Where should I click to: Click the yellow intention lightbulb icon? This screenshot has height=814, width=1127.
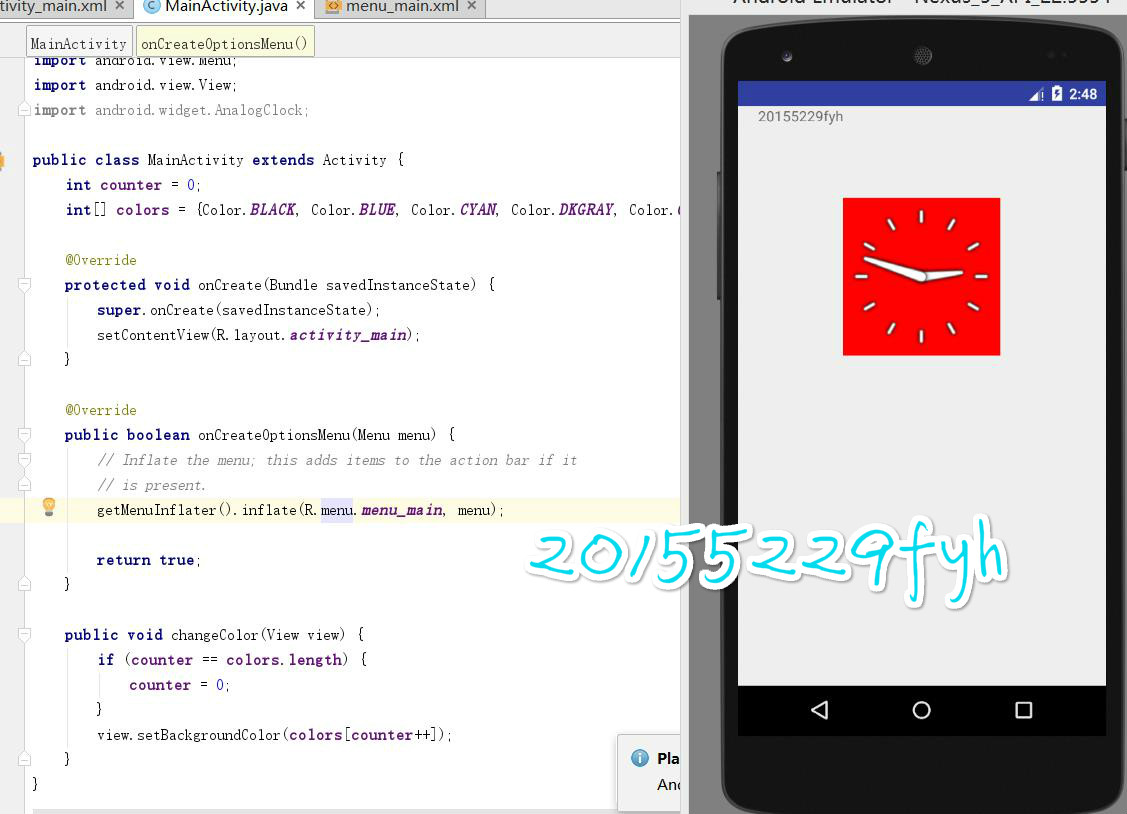pyautogui.click(x=49, y=507)
